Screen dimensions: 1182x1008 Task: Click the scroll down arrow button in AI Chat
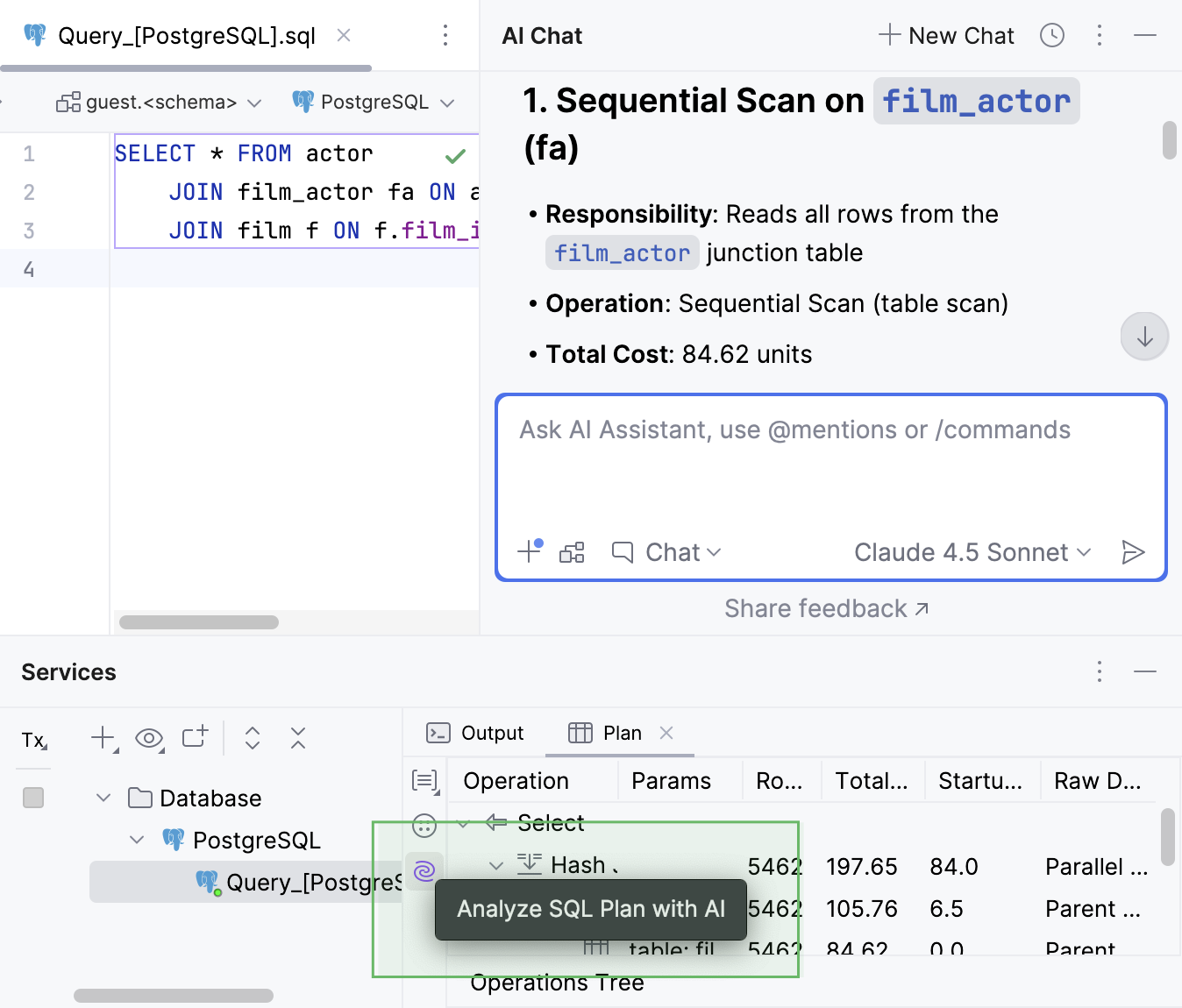click(x=1144, y=336)
